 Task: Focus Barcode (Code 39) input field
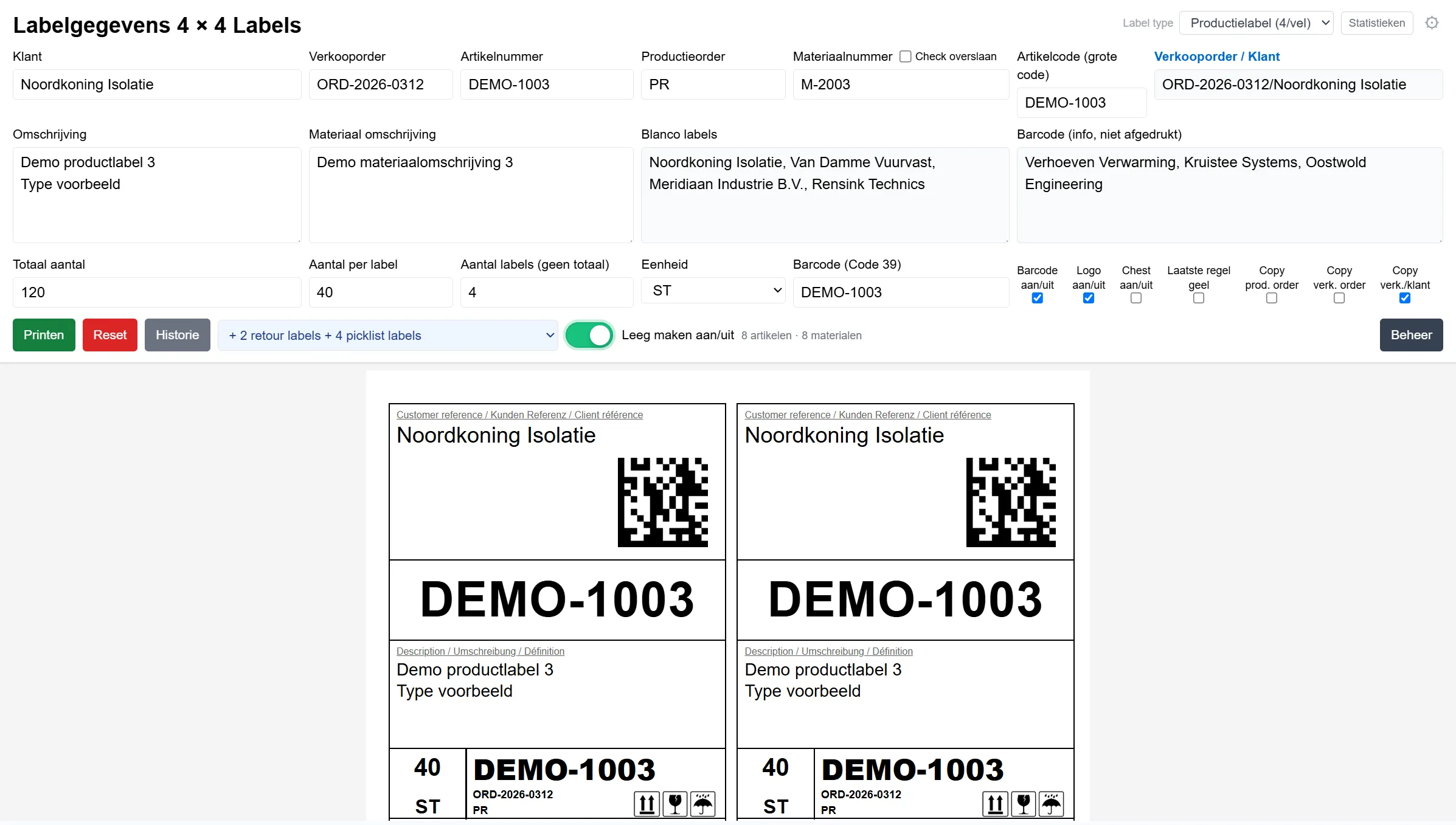(x=901, y=292)
